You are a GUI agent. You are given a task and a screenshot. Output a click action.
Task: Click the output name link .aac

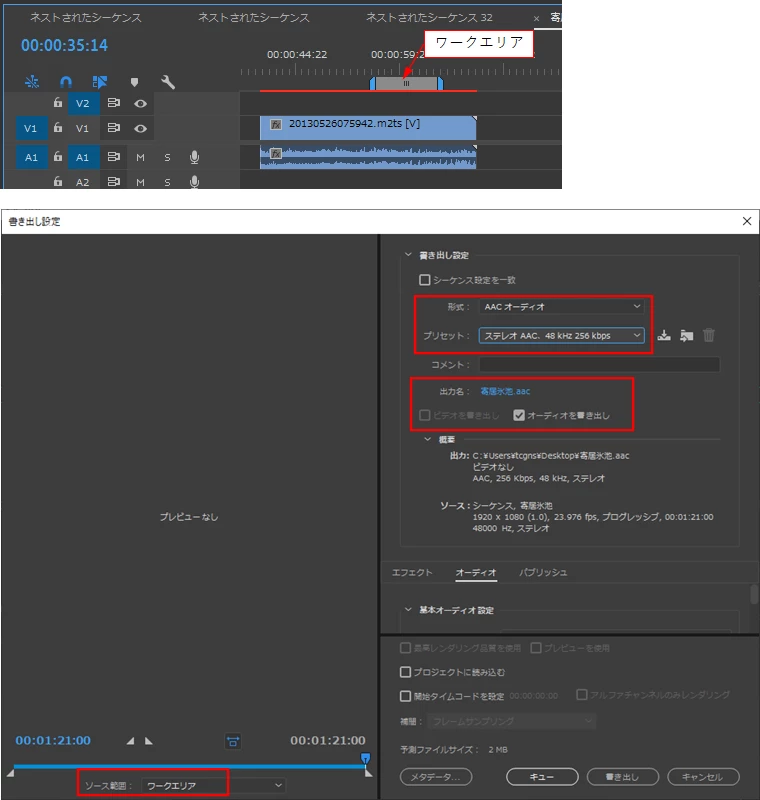tap(505, 391)
